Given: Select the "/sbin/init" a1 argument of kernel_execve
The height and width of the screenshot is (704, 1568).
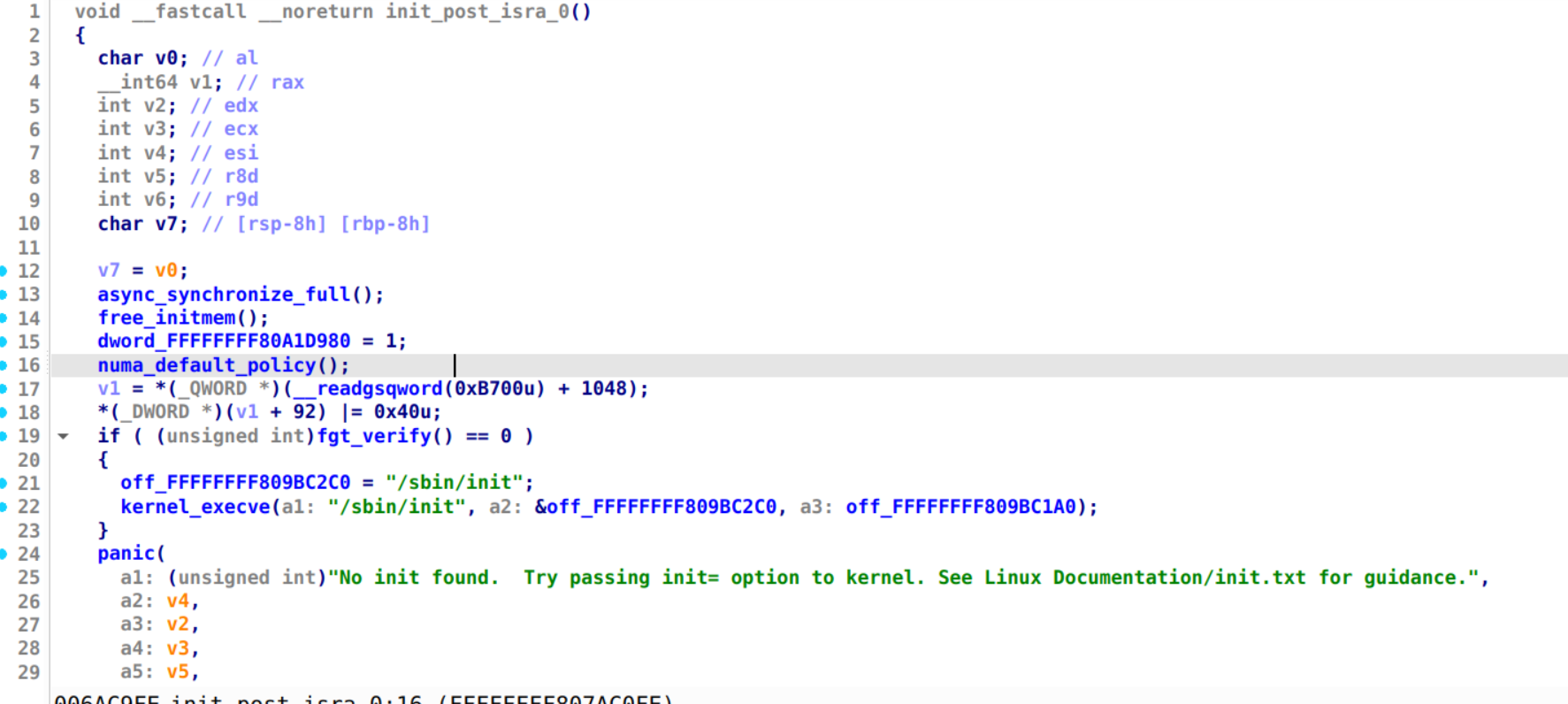Looking at the screenshot, I should pyautogui.click(x=397, y=507).
